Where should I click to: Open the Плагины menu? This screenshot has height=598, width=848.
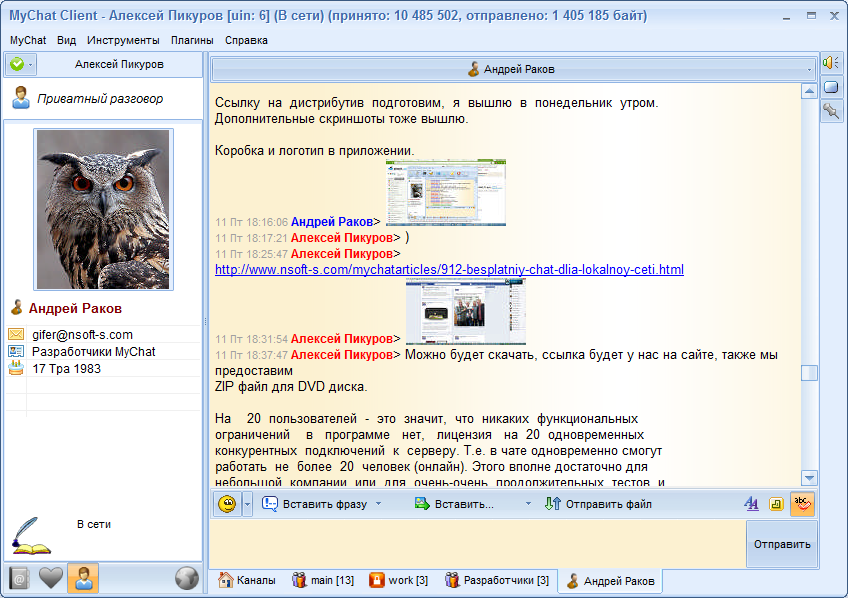tap(193, 41)
